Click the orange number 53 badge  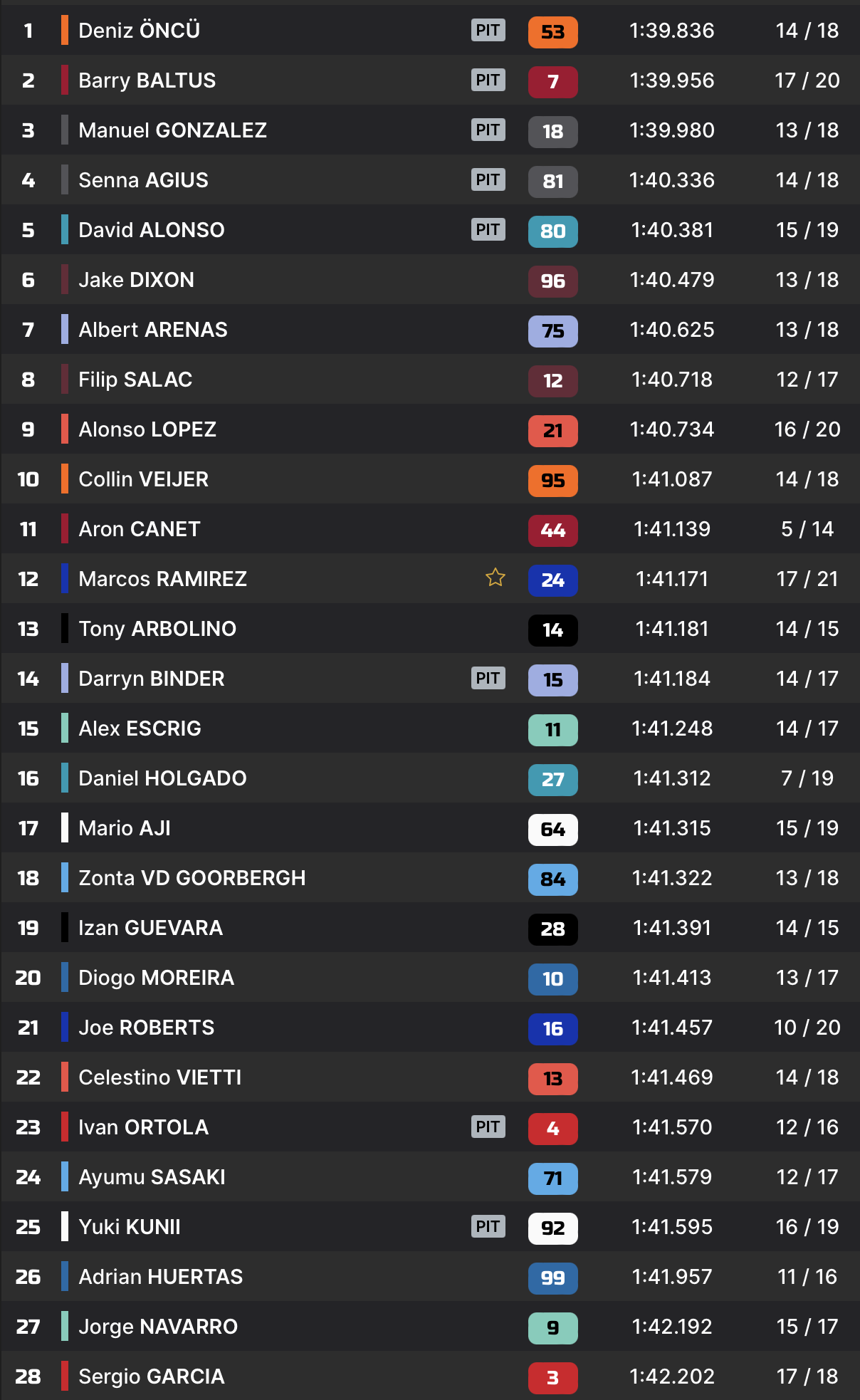click(x=552, y=32)
